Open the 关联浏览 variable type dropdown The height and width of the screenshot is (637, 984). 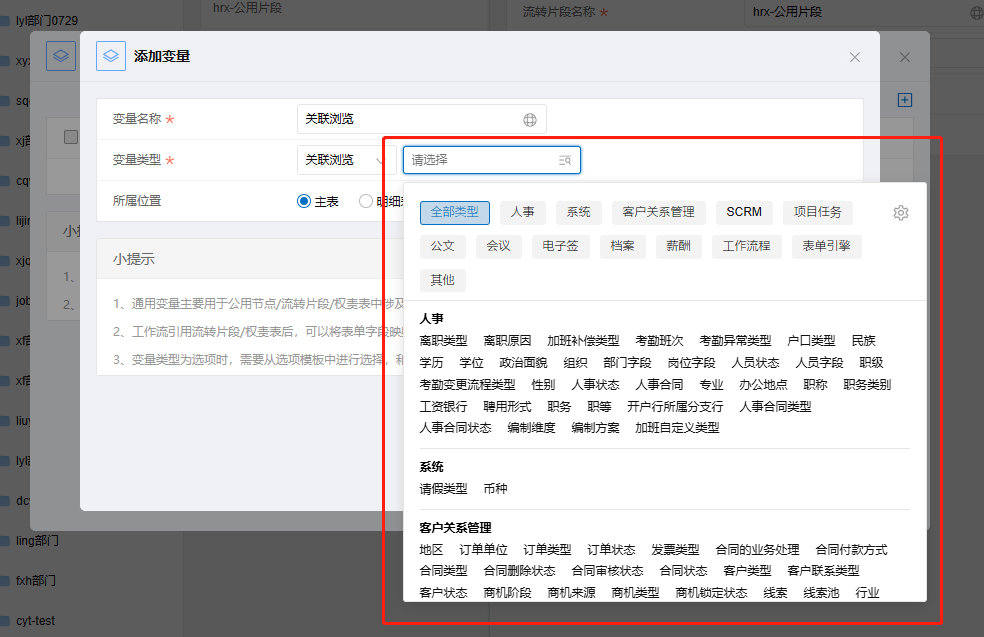tap(346, 160)
